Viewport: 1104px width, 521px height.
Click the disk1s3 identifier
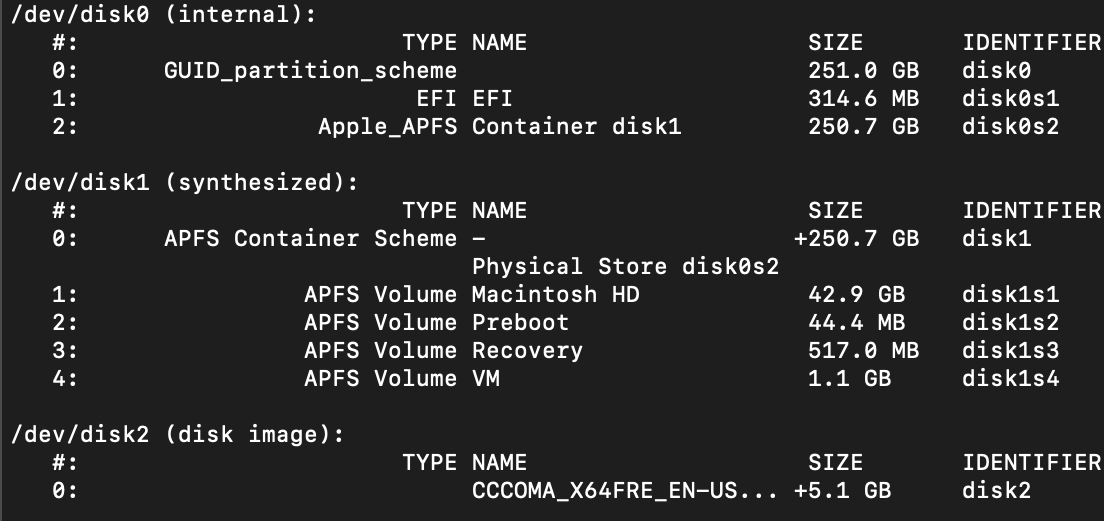pyautogui.click(x=1010, y=351)
